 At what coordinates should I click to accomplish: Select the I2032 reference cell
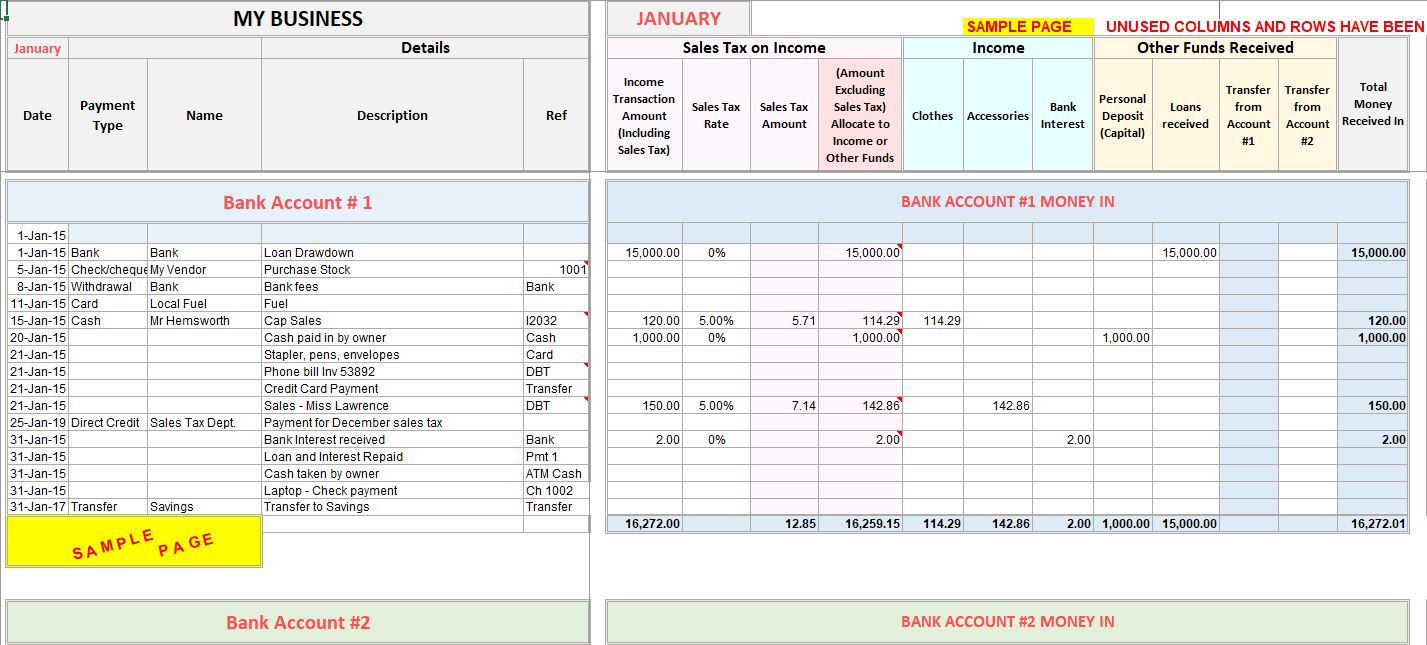coord(556,321)
